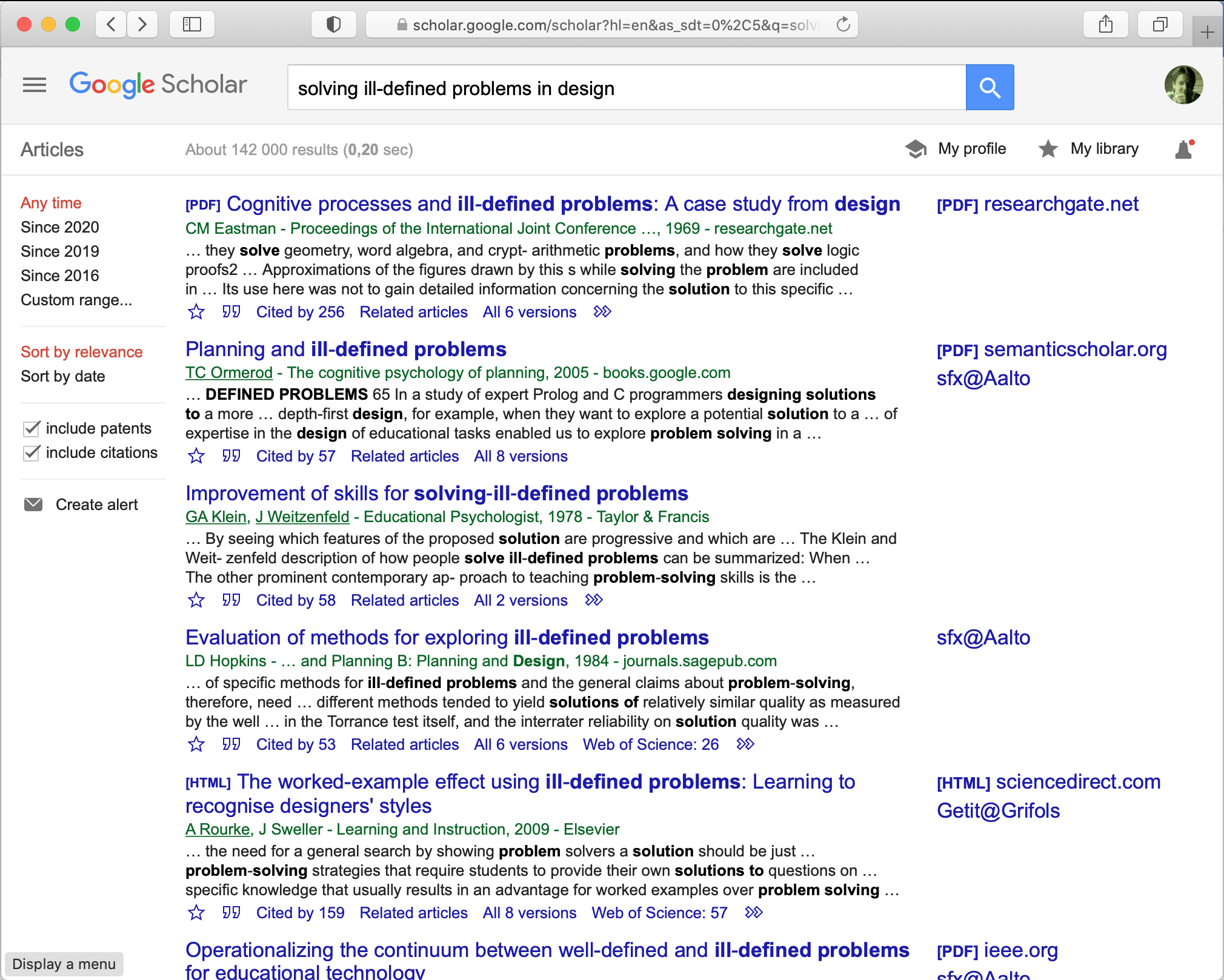
Task: Open Custom range date filter
Action: [76, 300]
